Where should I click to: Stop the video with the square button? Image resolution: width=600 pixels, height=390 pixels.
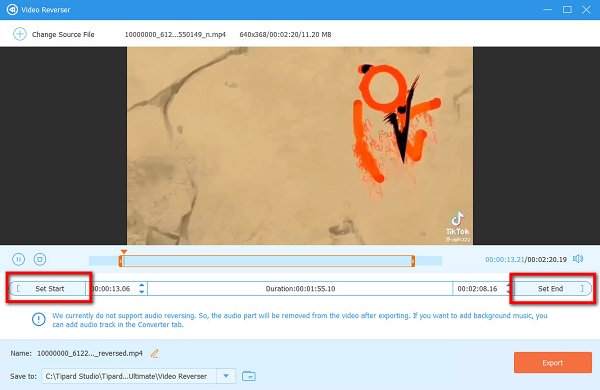tap(39, 259)
